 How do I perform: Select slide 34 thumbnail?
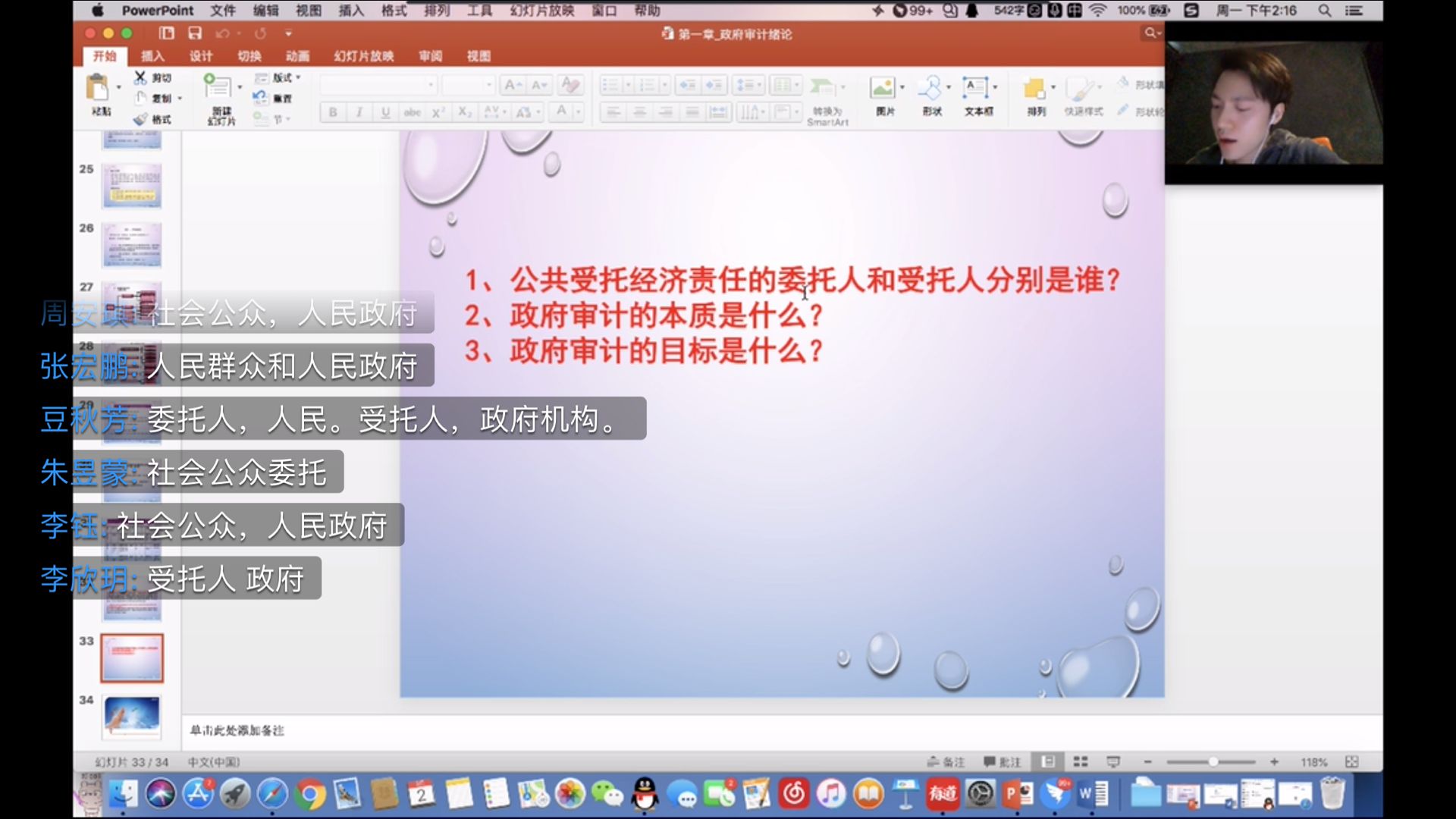[132, 717]
